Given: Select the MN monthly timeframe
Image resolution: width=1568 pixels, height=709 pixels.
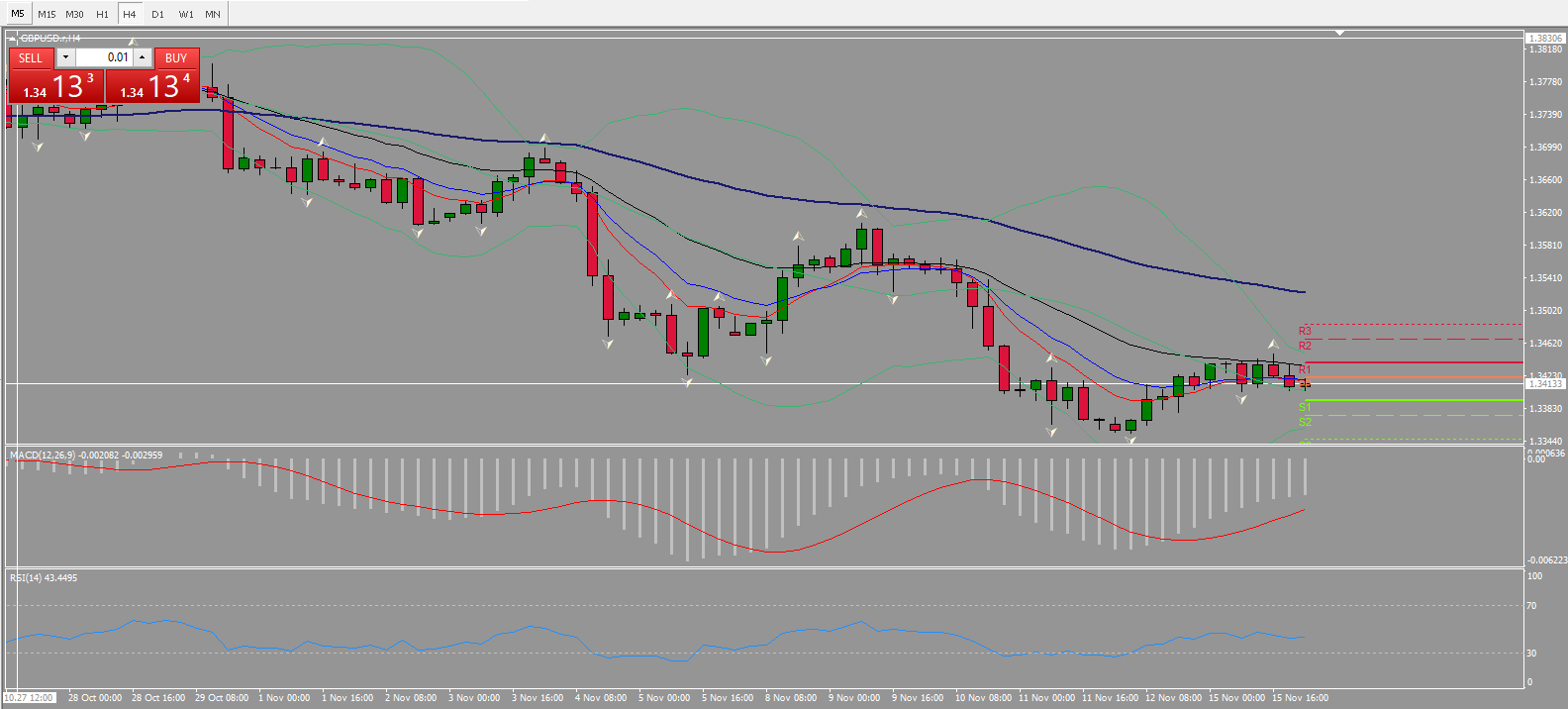Looking at the screenshot, I should click(213, 14).
